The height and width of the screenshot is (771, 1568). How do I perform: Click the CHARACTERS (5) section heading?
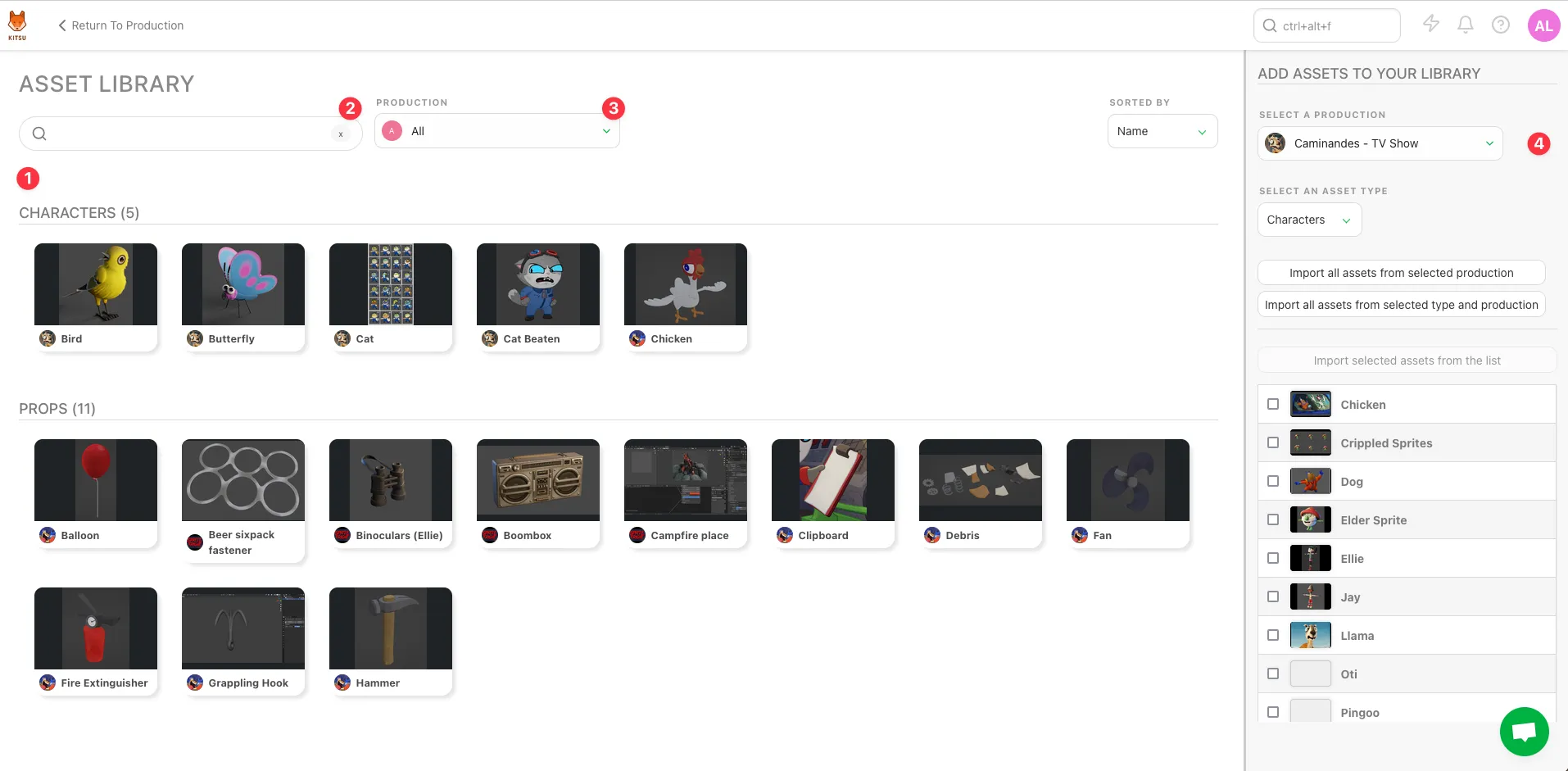click(79, 213)
